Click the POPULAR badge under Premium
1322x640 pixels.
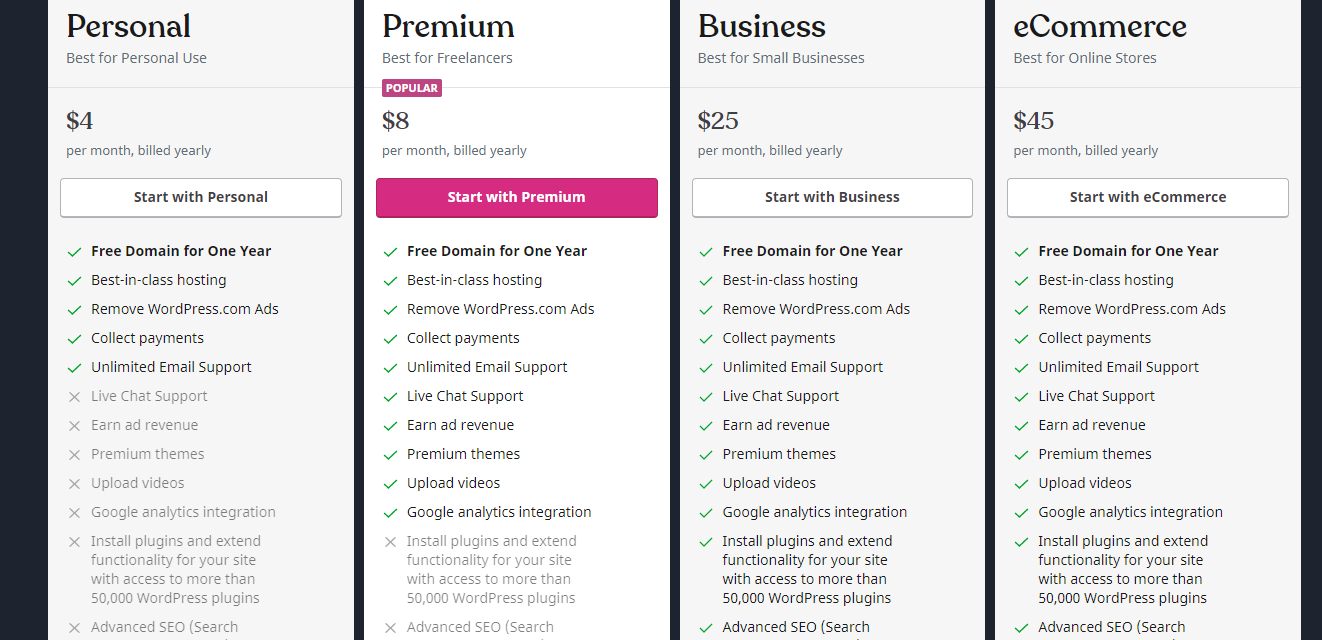pyautogui.click(x=412, y=88)
